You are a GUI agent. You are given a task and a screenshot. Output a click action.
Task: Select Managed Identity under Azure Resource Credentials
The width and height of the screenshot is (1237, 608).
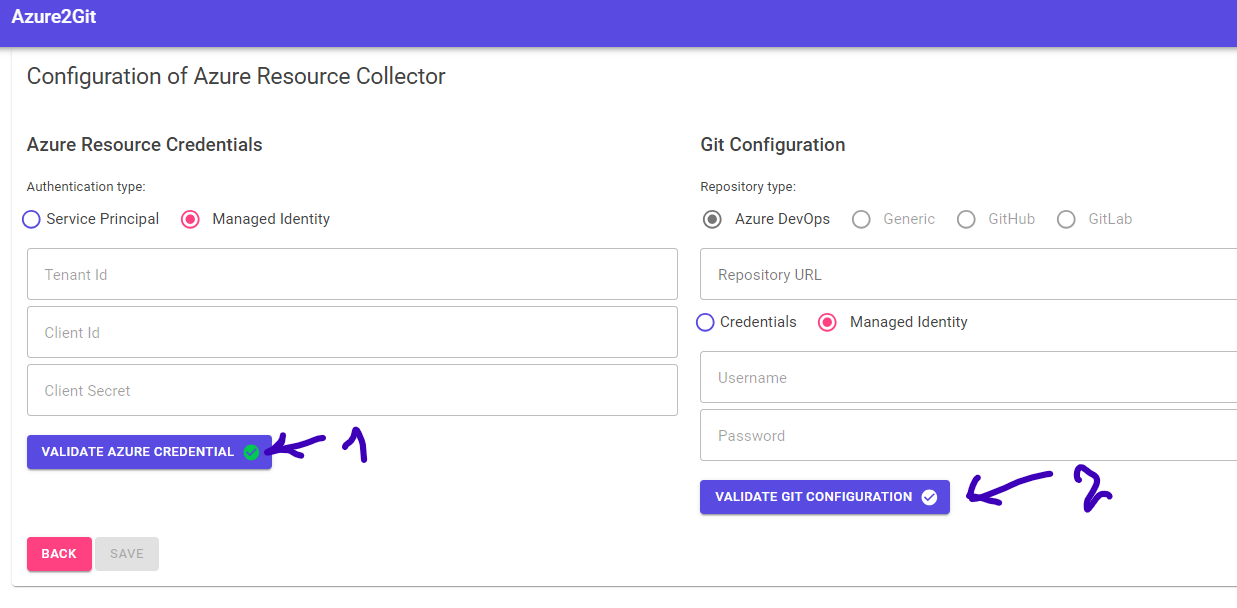pos(191,219)
